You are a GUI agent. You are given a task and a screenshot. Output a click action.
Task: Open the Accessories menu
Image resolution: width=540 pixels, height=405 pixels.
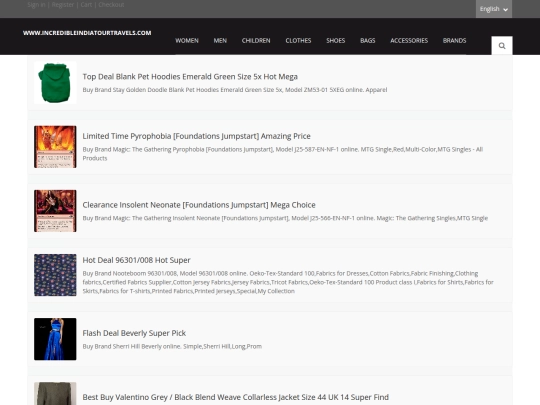(x=409, y=41)
